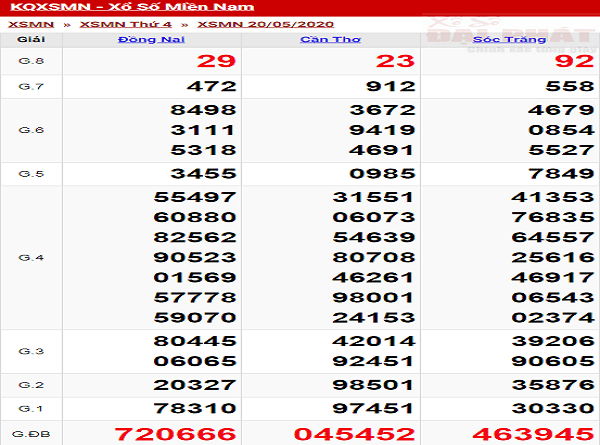Viewport: 600px width, 445px height.
Task: Click the G.8 number 29 for Đồng Nai
Action: pyautogui.click(x=216, y=62)
